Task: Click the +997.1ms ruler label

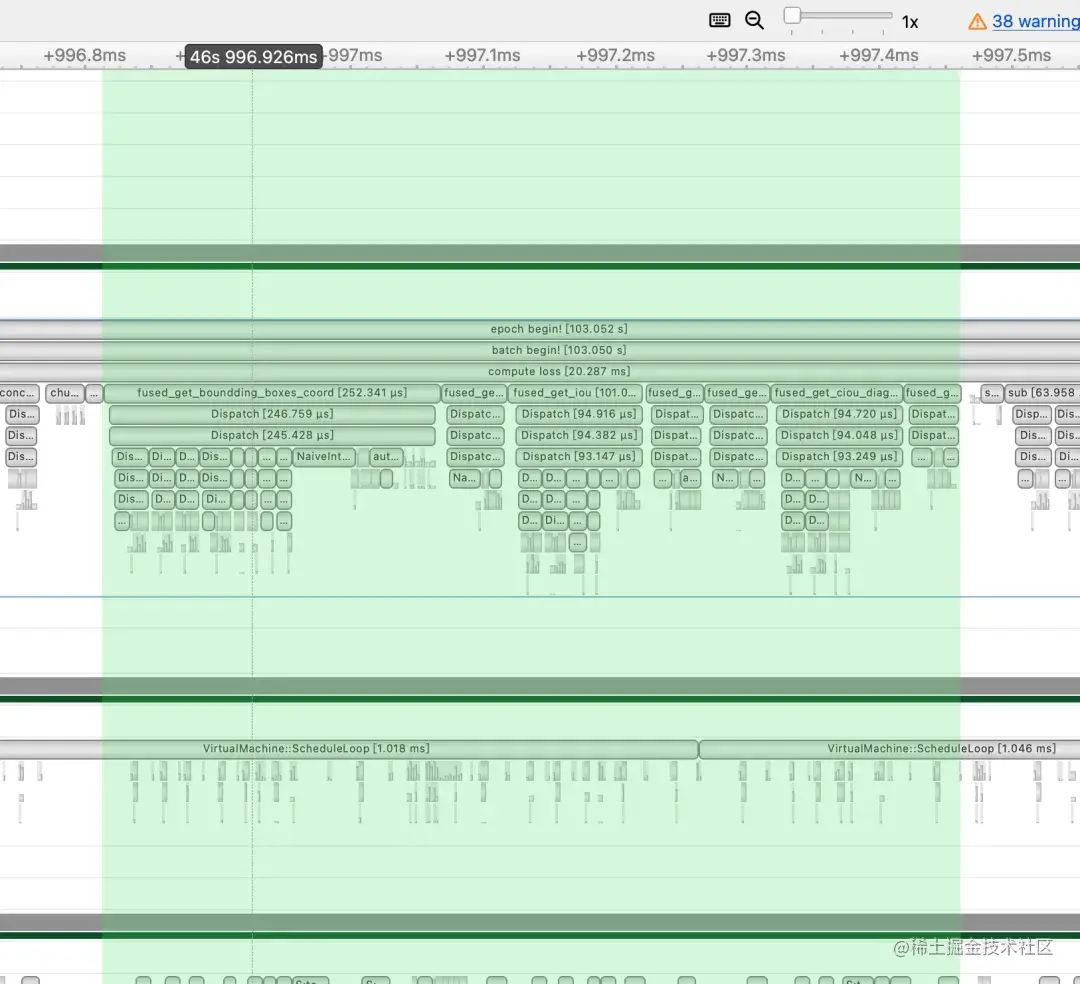Action: pyautogui.click(x=482, y=56)
